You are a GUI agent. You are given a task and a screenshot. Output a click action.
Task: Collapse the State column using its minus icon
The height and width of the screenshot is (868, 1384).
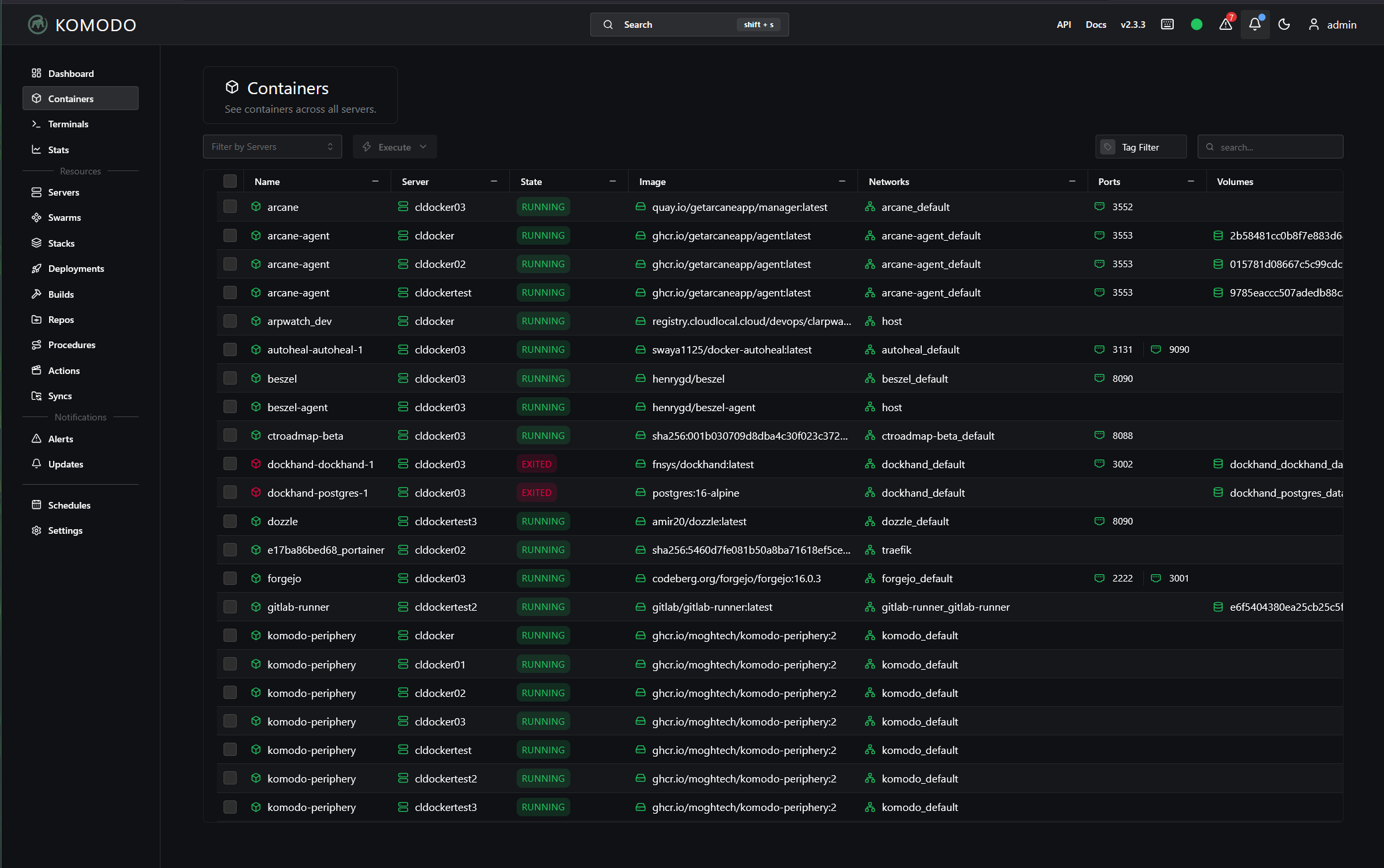click(x=613, y=181)
